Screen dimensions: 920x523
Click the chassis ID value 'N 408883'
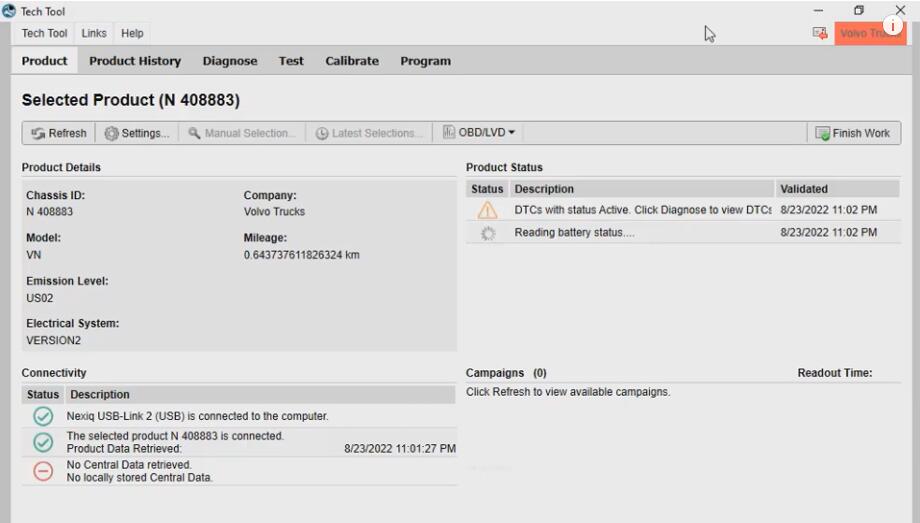49,212
